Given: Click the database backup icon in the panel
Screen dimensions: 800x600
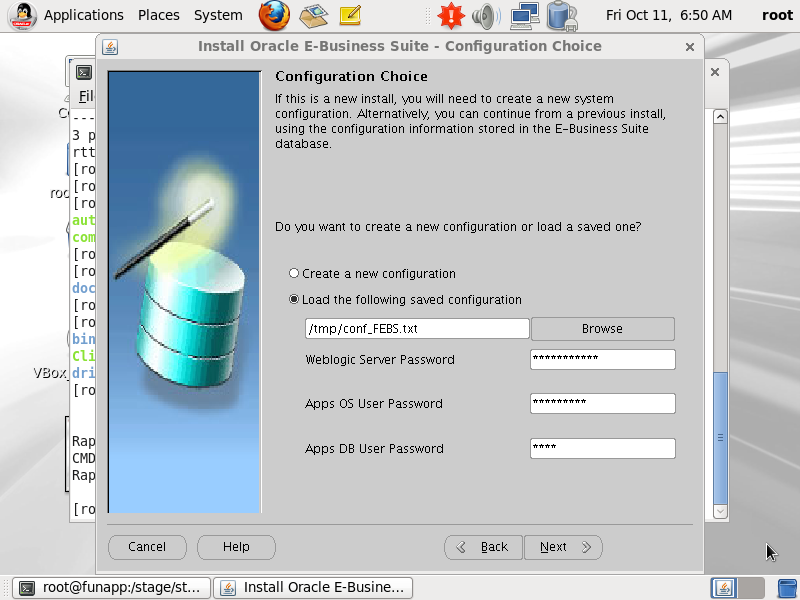Looking at the screenshot, I should pos(560,15).
